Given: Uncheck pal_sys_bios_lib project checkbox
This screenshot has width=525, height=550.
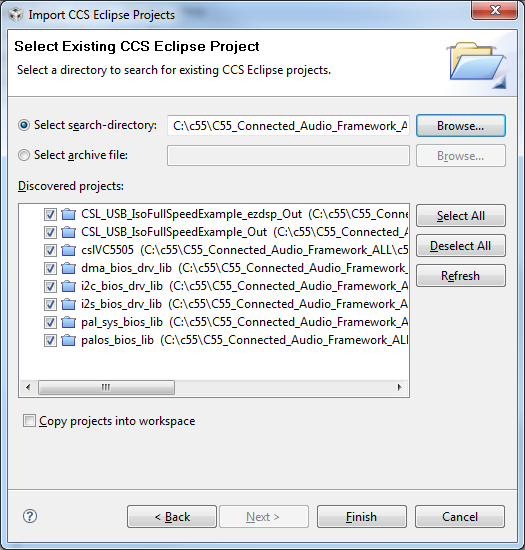Looking at the screenshot, I should [50, 322].
